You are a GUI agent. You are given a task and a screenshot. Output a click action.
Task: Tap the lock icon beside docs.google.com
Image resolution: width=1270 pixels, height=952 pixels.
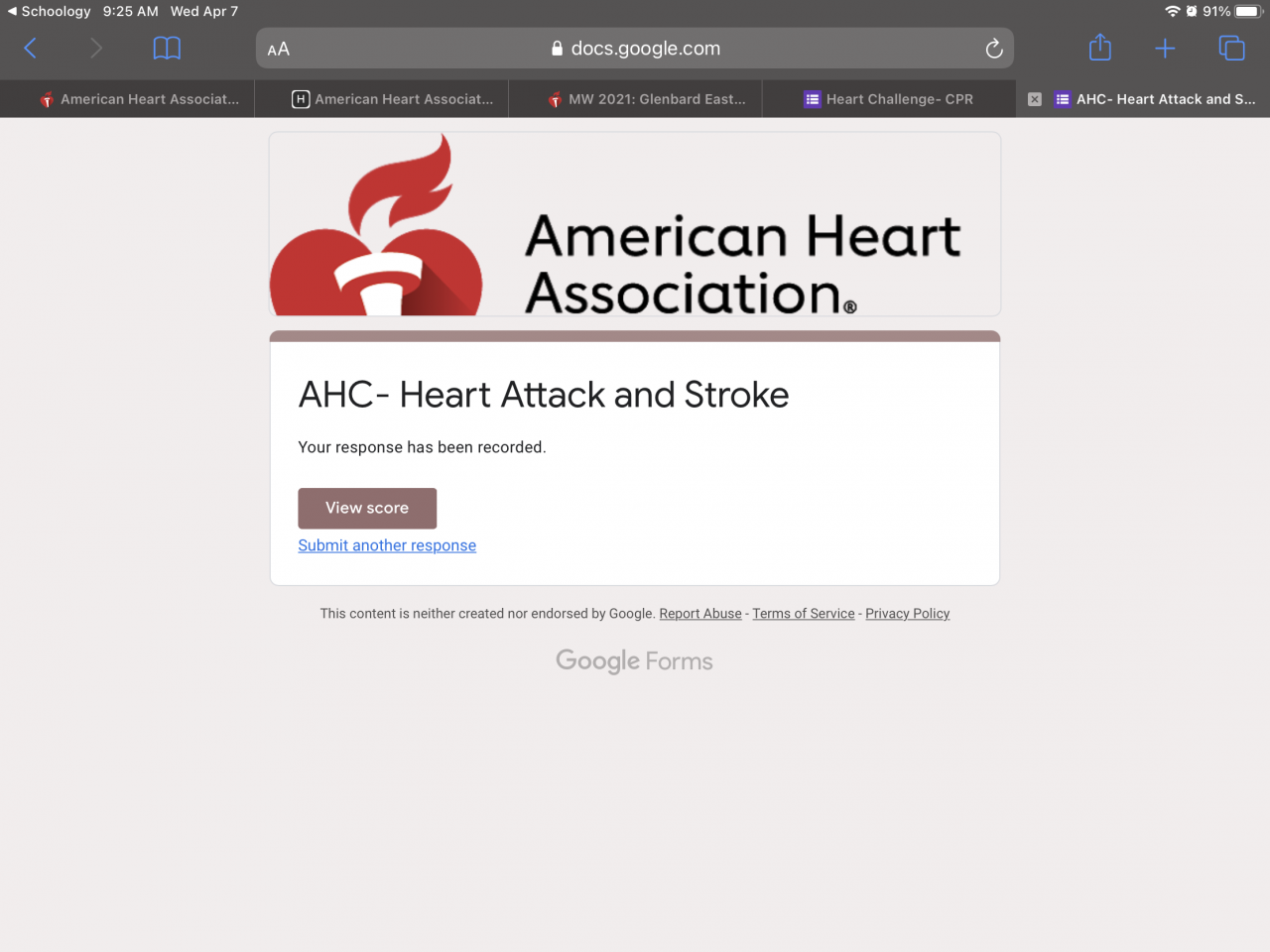click(558, 49)
